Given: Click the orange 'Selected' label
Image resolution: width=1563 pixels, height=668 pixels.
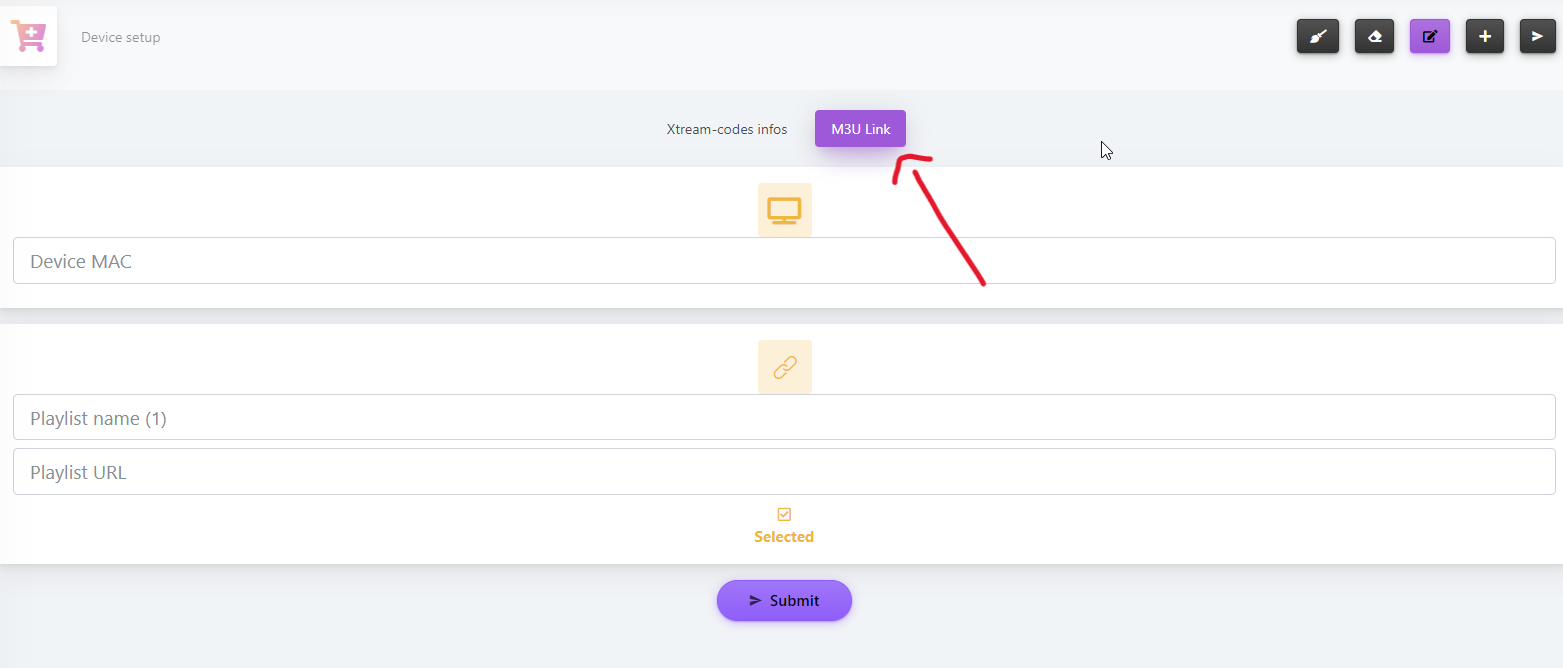Looking at the screenshot, I should click(x=784, y=537).
